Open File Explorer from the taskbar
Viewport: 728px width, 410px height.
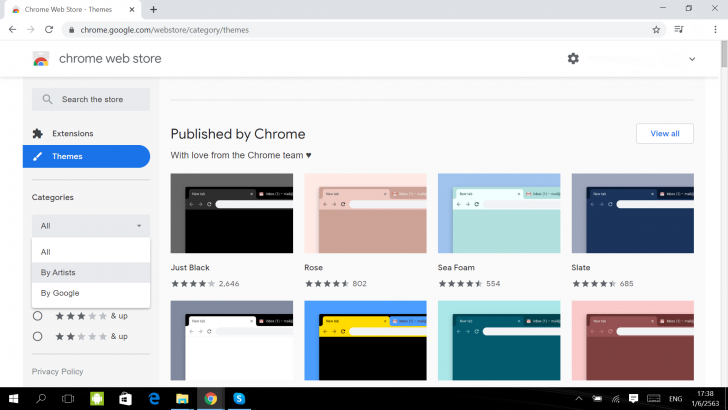click(182, 398)
